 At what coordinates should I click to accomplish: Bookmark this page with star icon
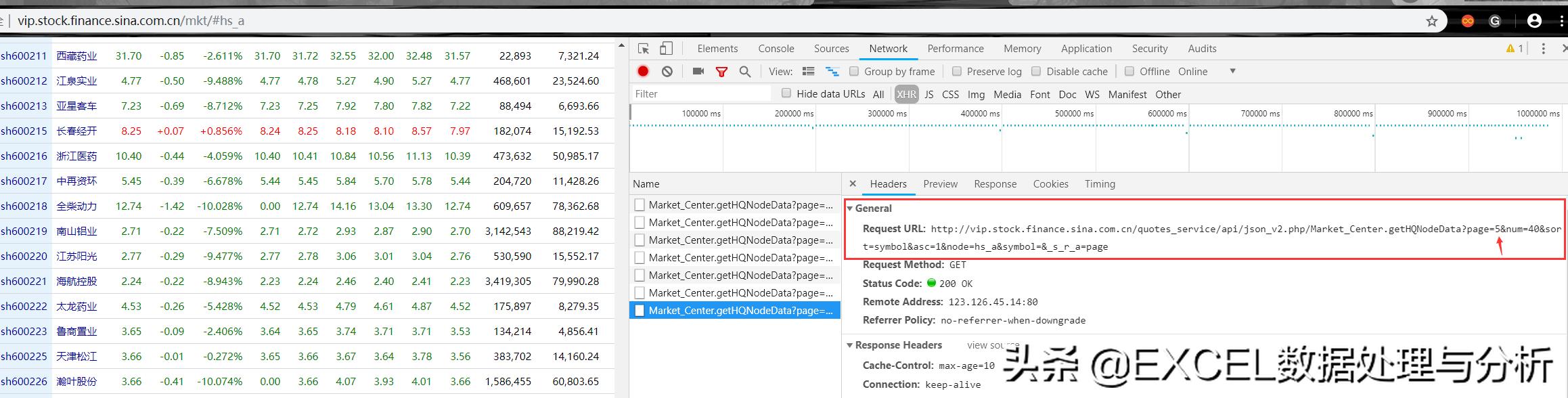coord(1431,21)
